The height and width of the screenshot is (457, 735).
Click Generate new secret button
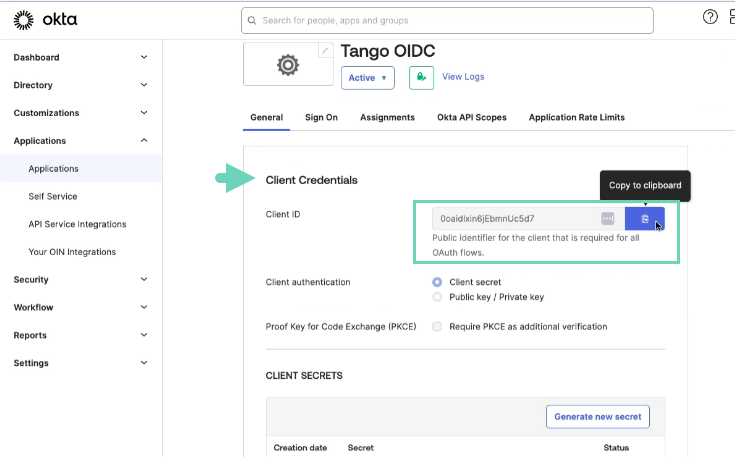[x=597, y=416]
